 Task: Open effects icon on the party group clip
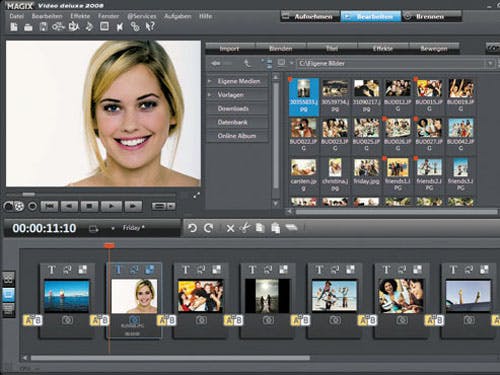point(201,269)
